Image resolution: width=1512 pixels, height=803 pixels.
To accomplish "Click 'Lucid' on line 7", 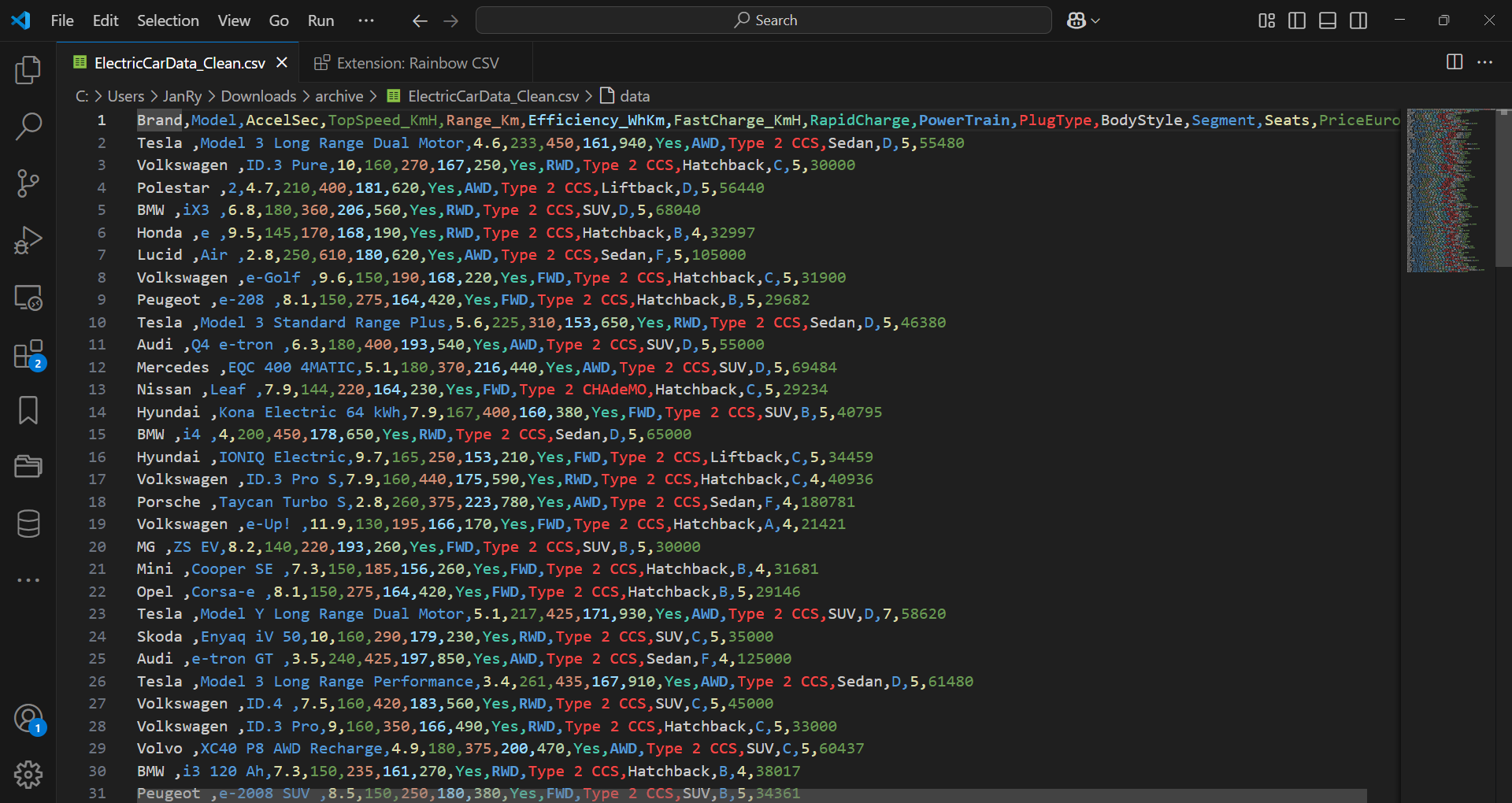I will tap(159, 255).
